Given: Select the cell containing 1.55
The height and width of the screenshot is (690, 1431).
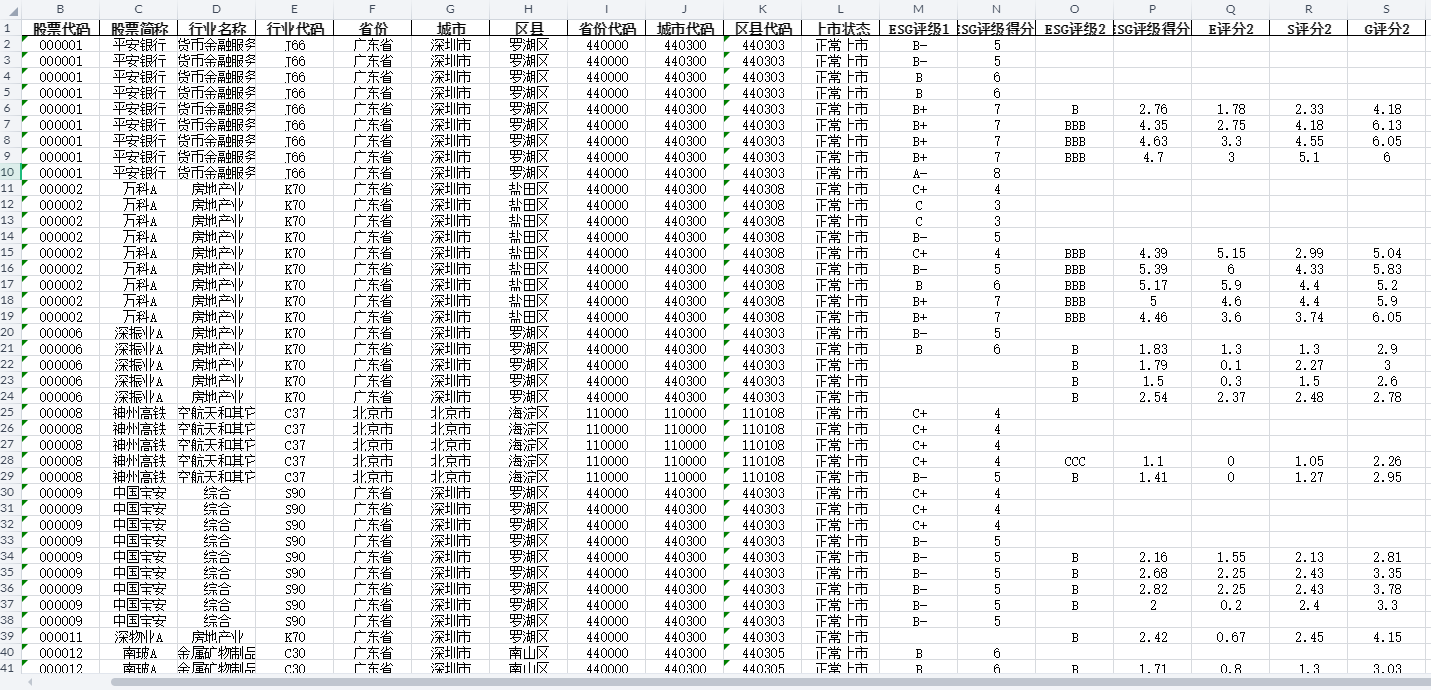Looking at the screenshot, I should (1231, 557).
